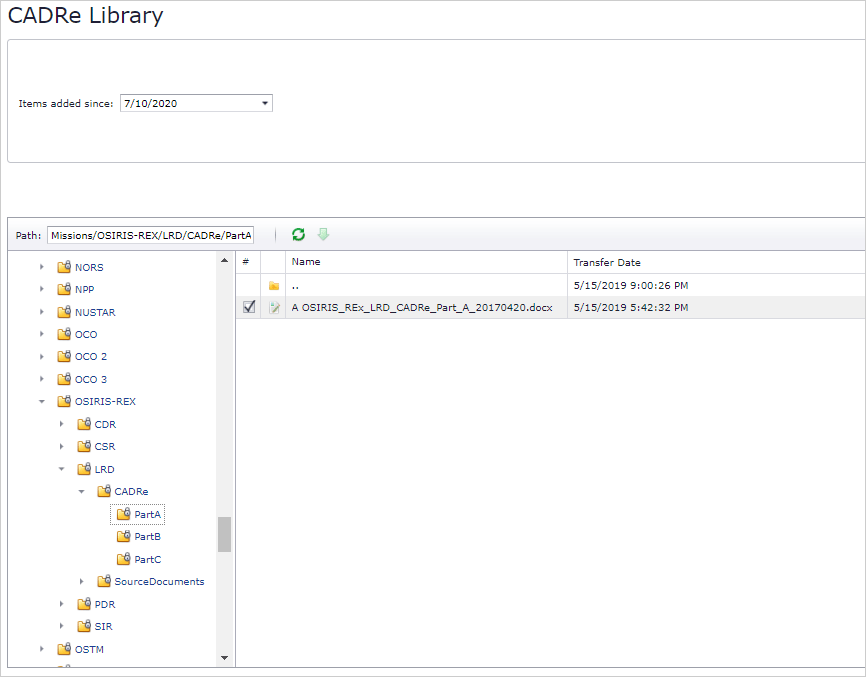Expand the SourceDocuments tree node
This screenshot has width=866, height=677.
tap(82, 582)
